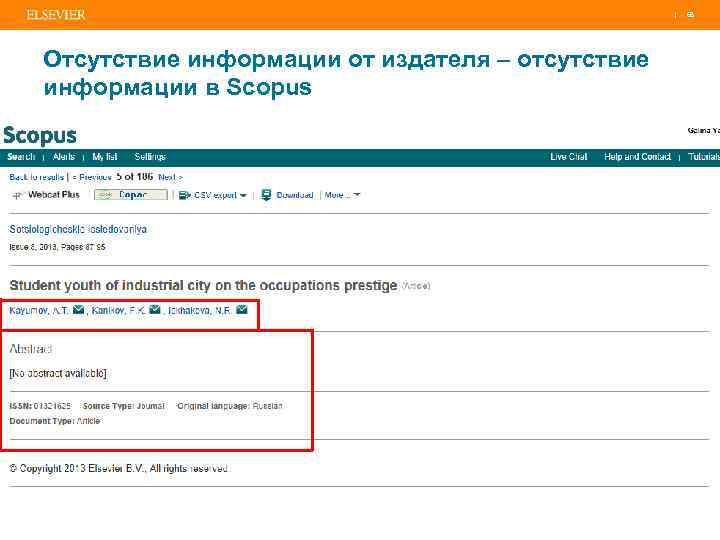Viewport: 720px width, 540px height.
Task: Open the Alerts menu item
Action: tap(63, 157)
